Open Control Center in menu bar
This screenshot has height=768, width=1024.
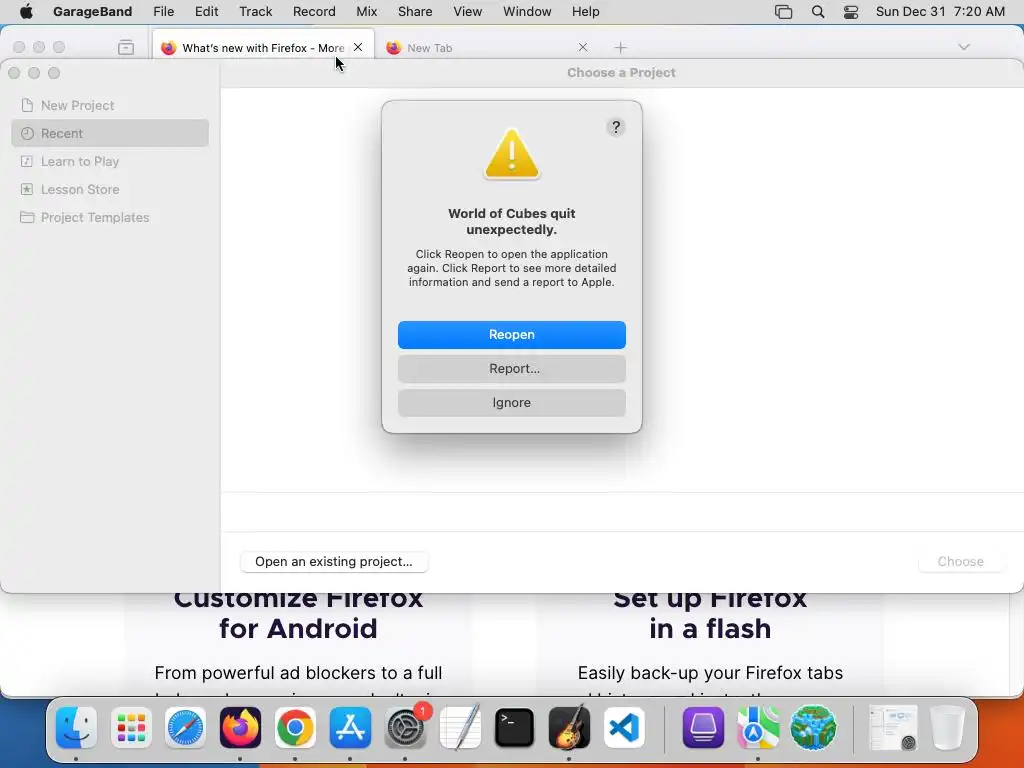point(851,12)
